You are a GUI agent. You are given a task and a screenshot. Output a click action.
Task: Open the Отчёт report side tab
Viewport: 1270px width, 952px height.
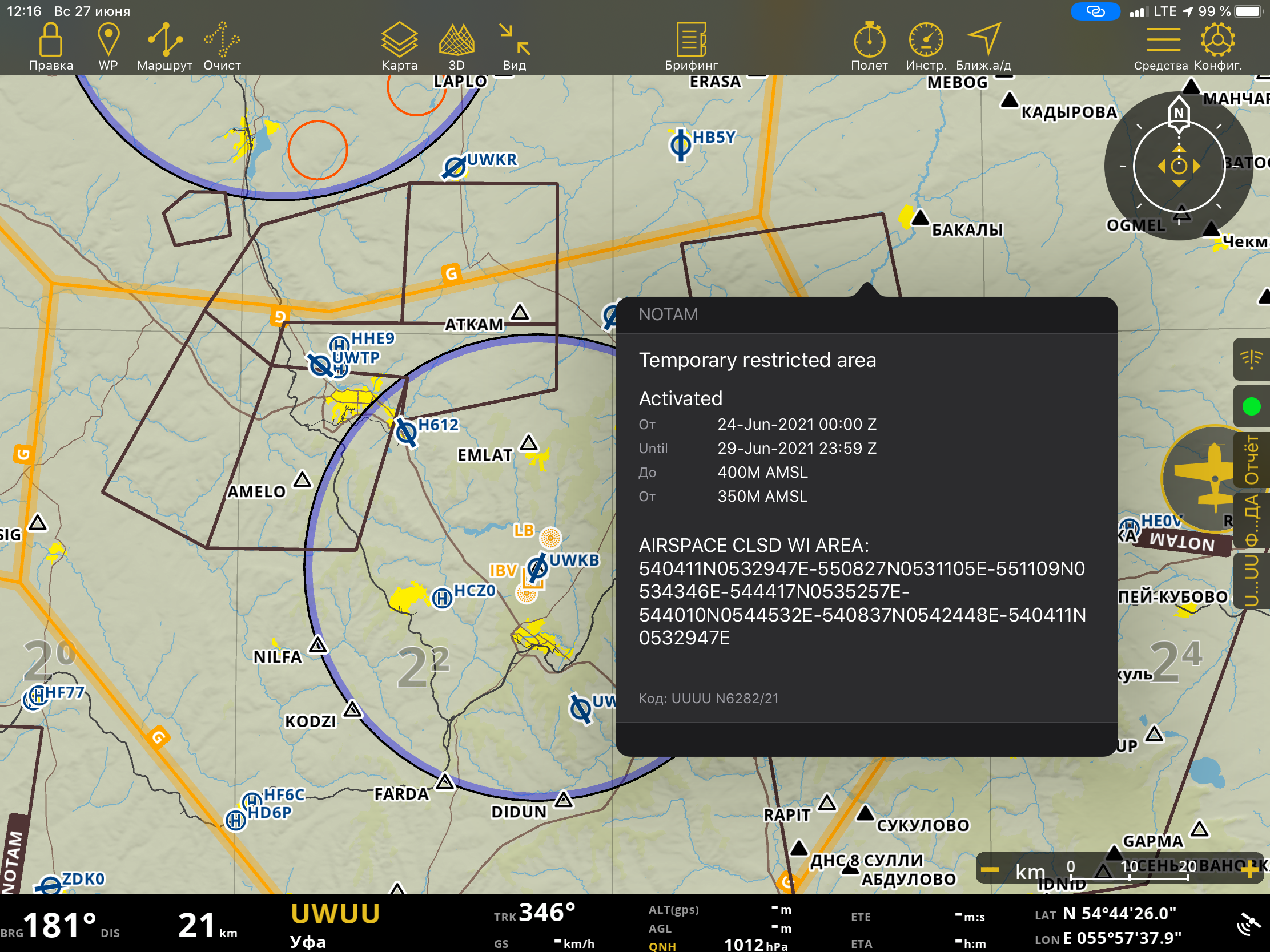click(x=1252, y=459)
